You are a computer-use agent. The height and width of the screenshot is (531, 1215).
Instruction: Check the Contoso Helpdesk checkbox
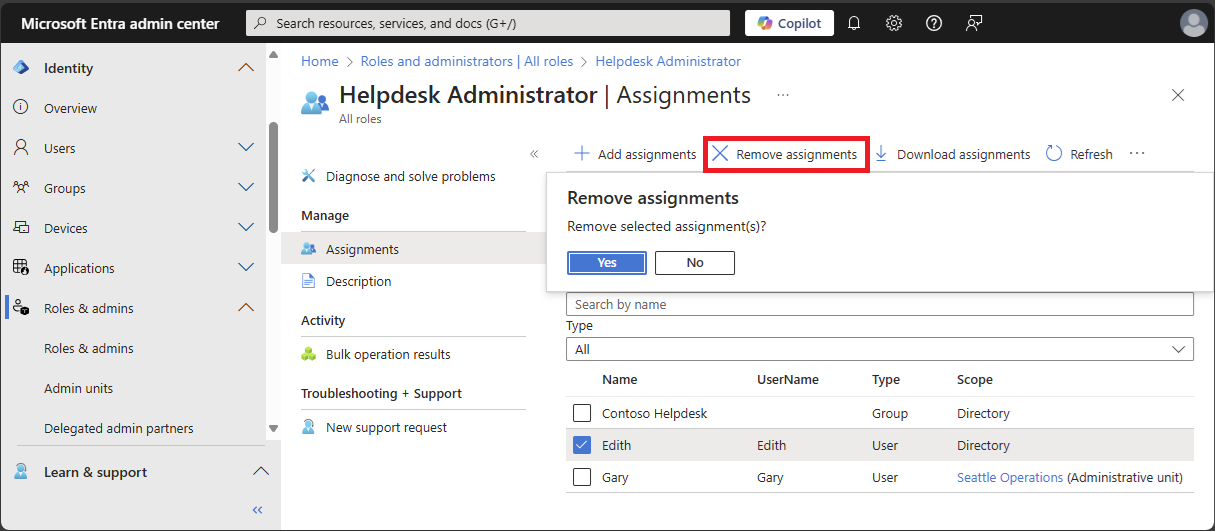582,413
